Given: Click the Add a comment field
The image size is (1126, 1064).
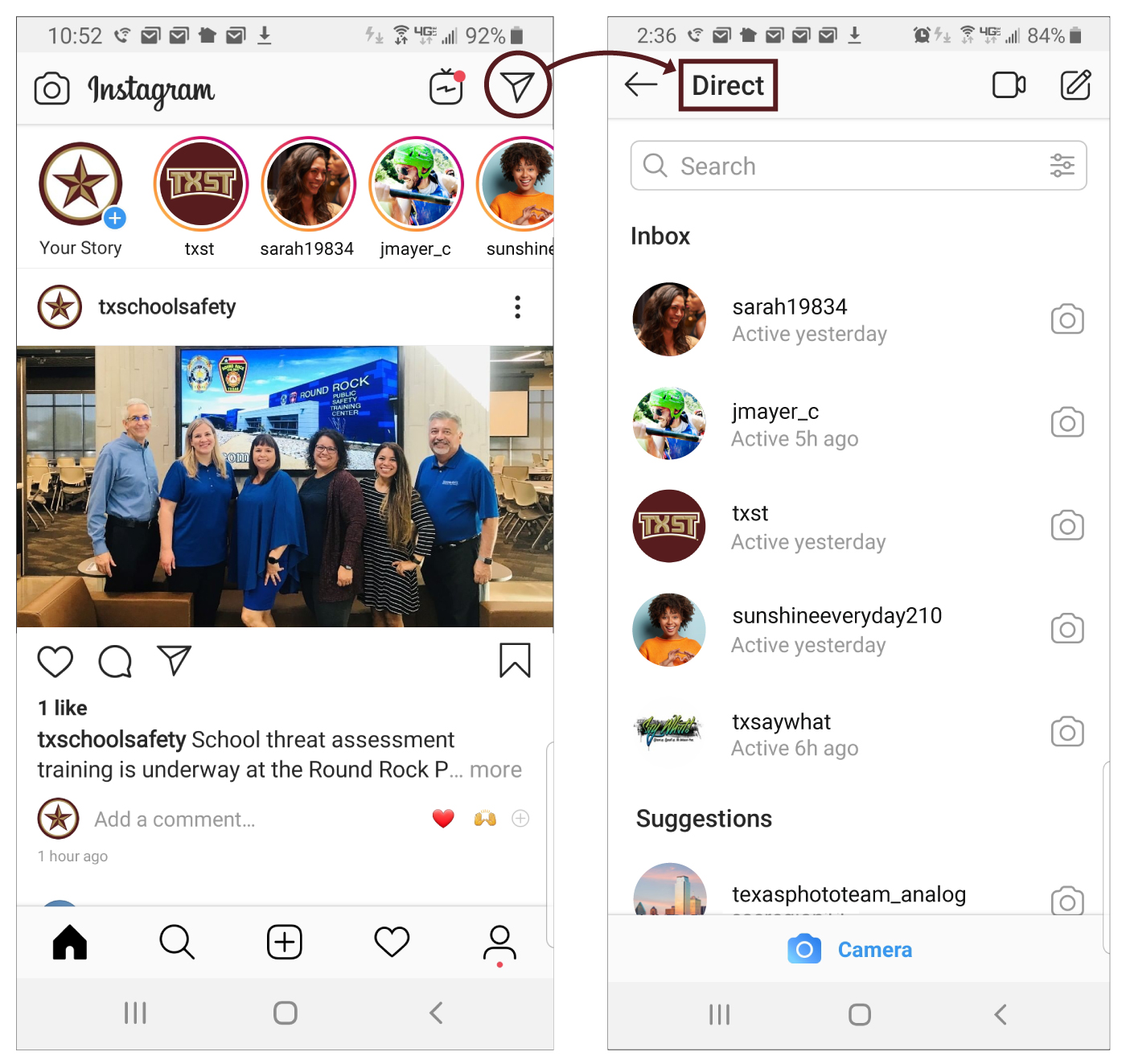Looking at the screenshot, I should pyautogui.click(x=175, y=819).
